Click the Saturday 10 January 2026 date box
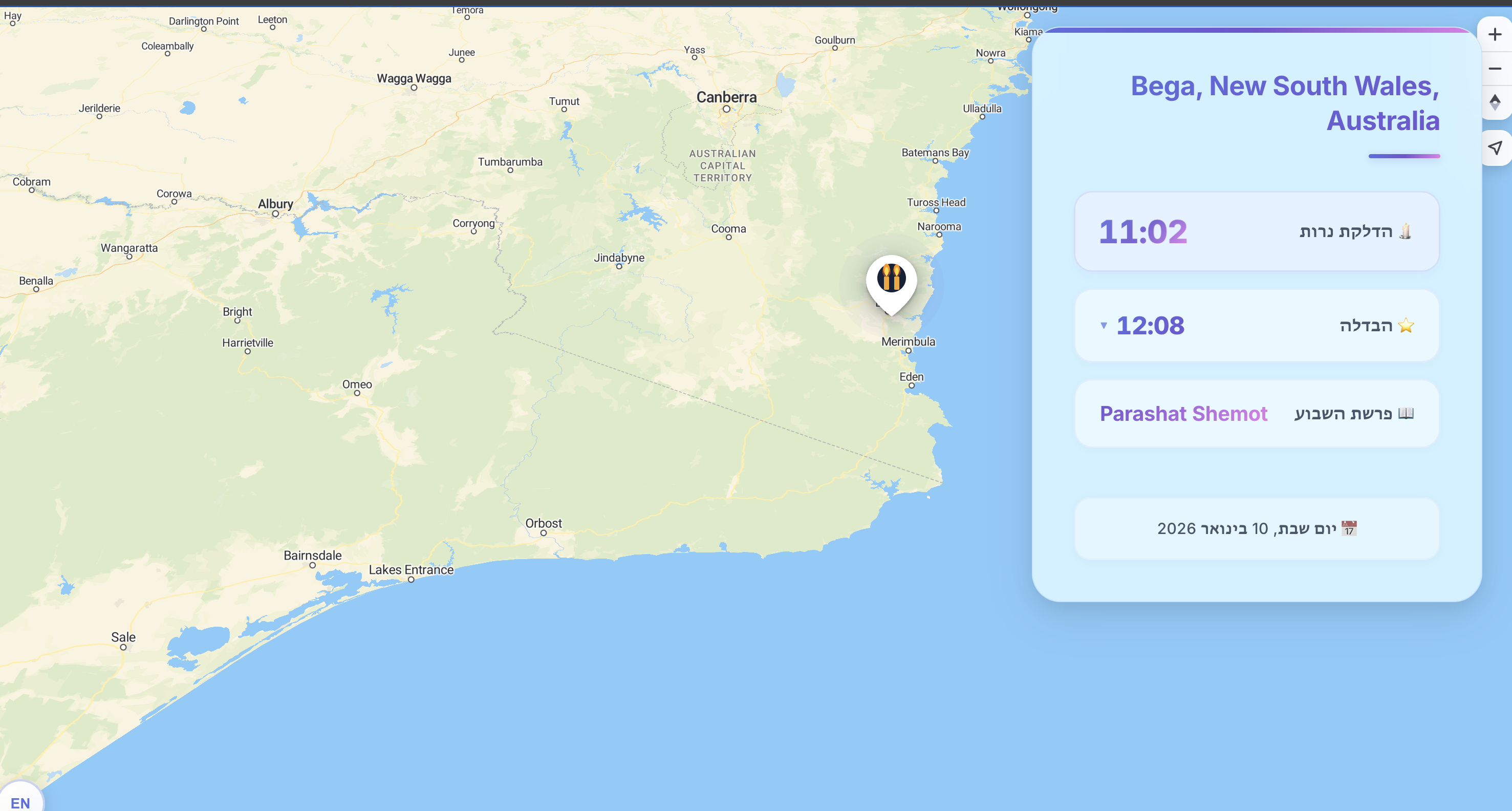 point(1256,528)
